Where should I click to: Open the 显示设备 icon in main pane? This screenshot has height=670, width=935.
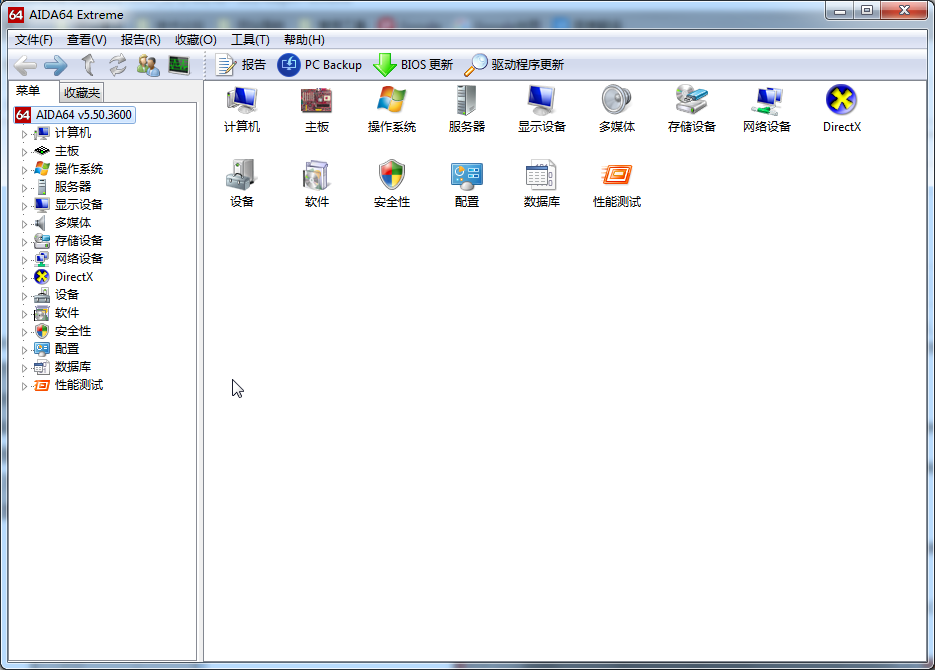(541, 110)
